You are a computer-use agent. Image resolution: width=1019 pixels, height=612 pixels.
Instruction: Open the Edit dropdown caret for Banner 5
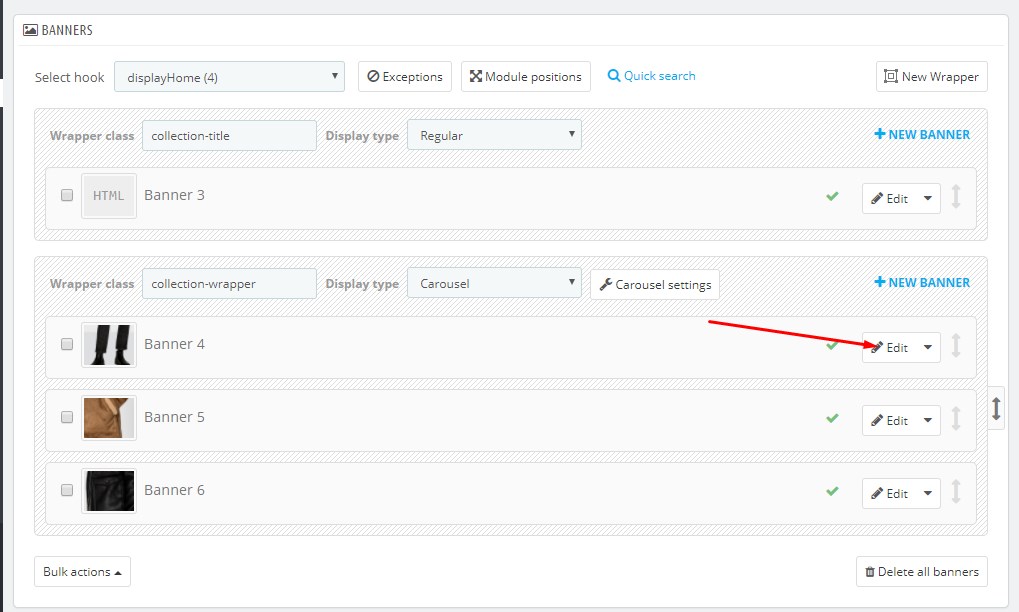pyautogui.click(x=928, y=421)
